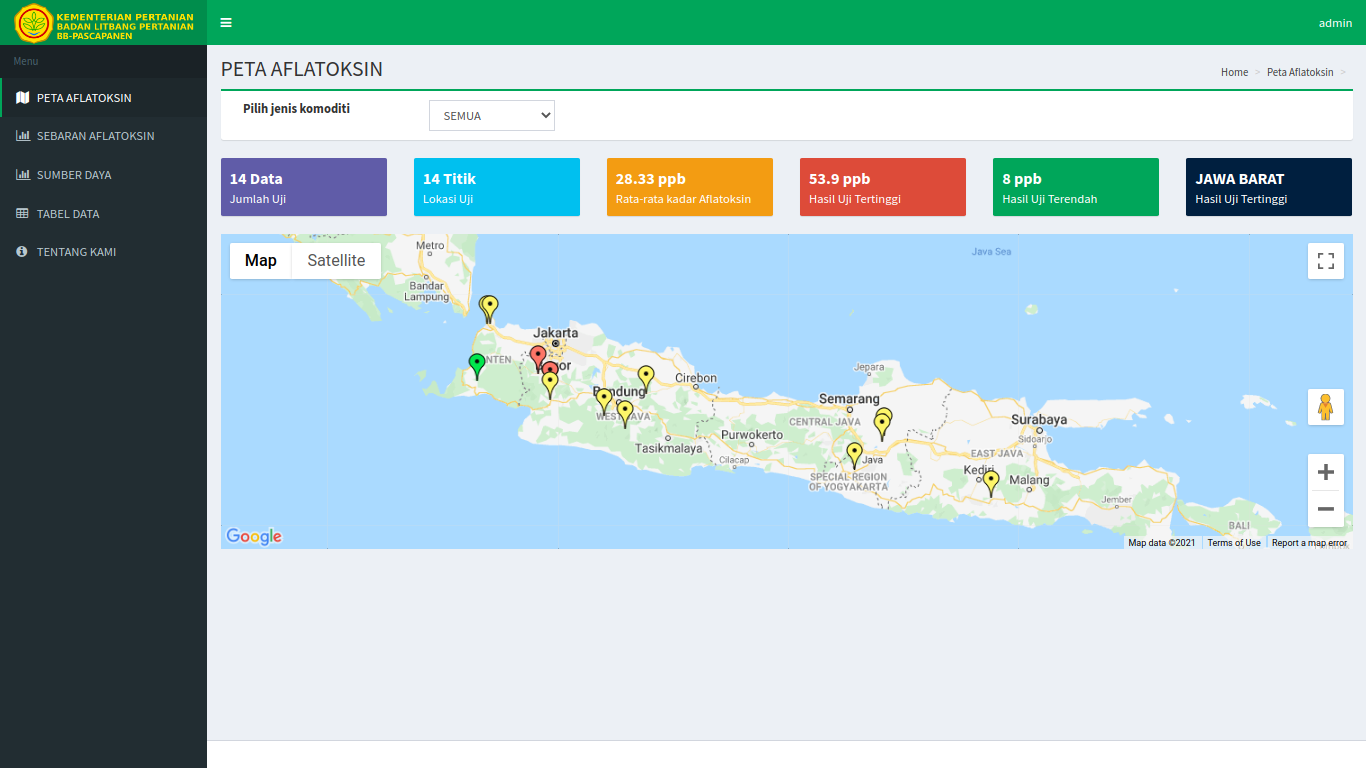Go to Sebaran Aflatoksin page
This screenshot has height=768, width=1366.
[104, 136]
